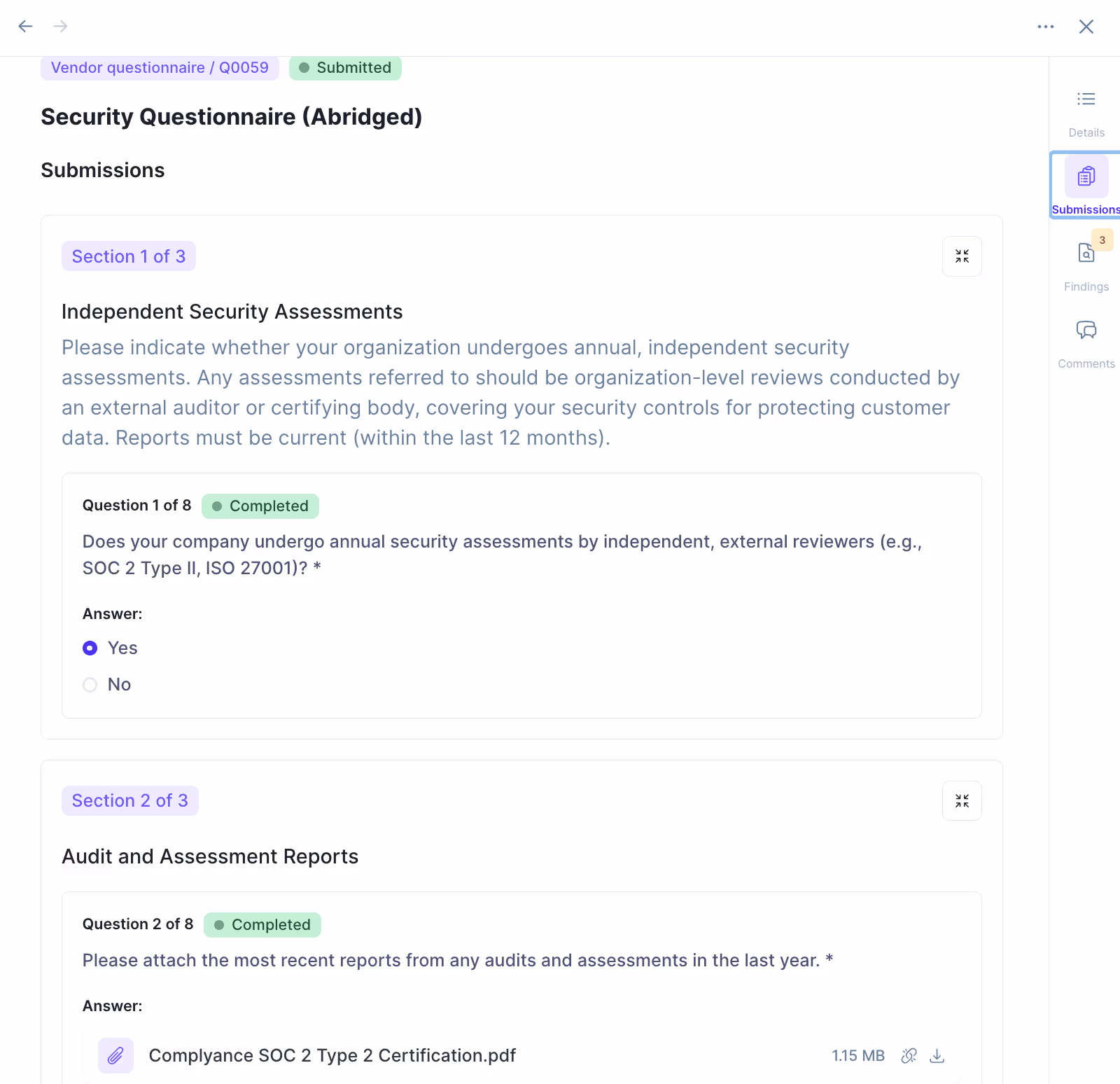Open the three-dot more options menu
1120x1084 pixels.
(1046, 27)
